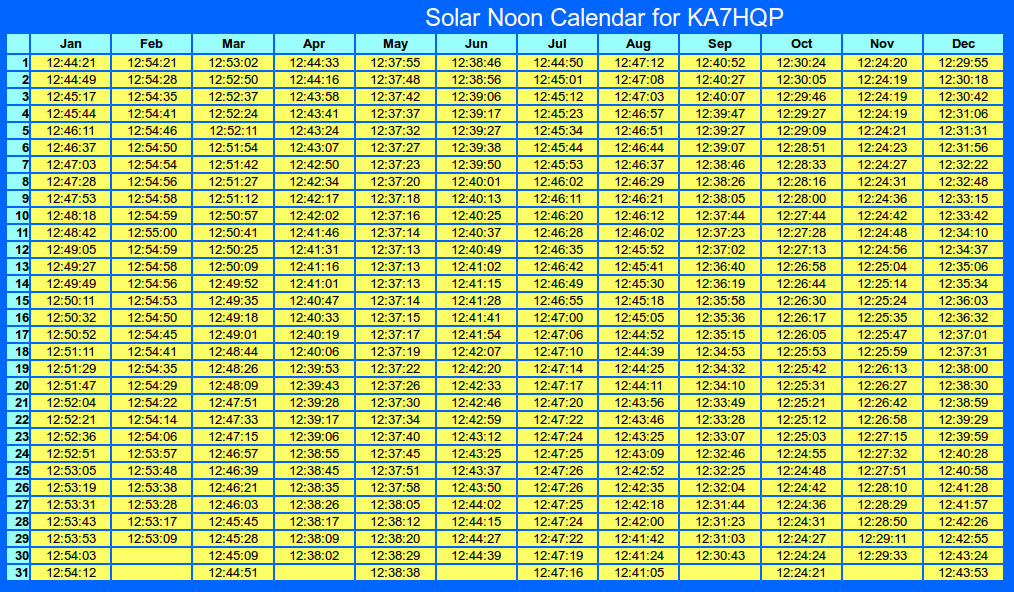The image size is (1014, 592).
Task: Click August 31 cell 12:41:05
Action: coord(638,573)
